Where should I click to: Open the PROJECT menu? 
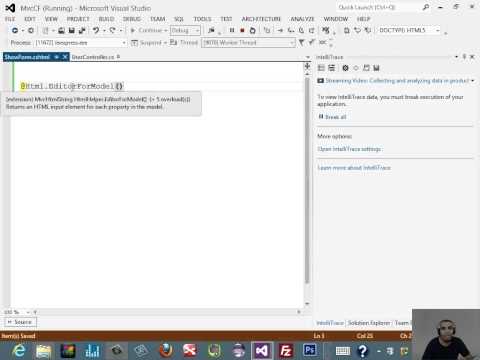(78, 19)
